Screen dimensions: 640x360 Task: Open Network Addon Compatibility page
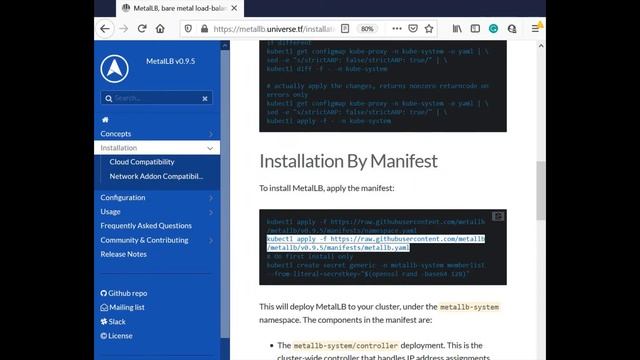pyautogui.click(x=156, y=176)
